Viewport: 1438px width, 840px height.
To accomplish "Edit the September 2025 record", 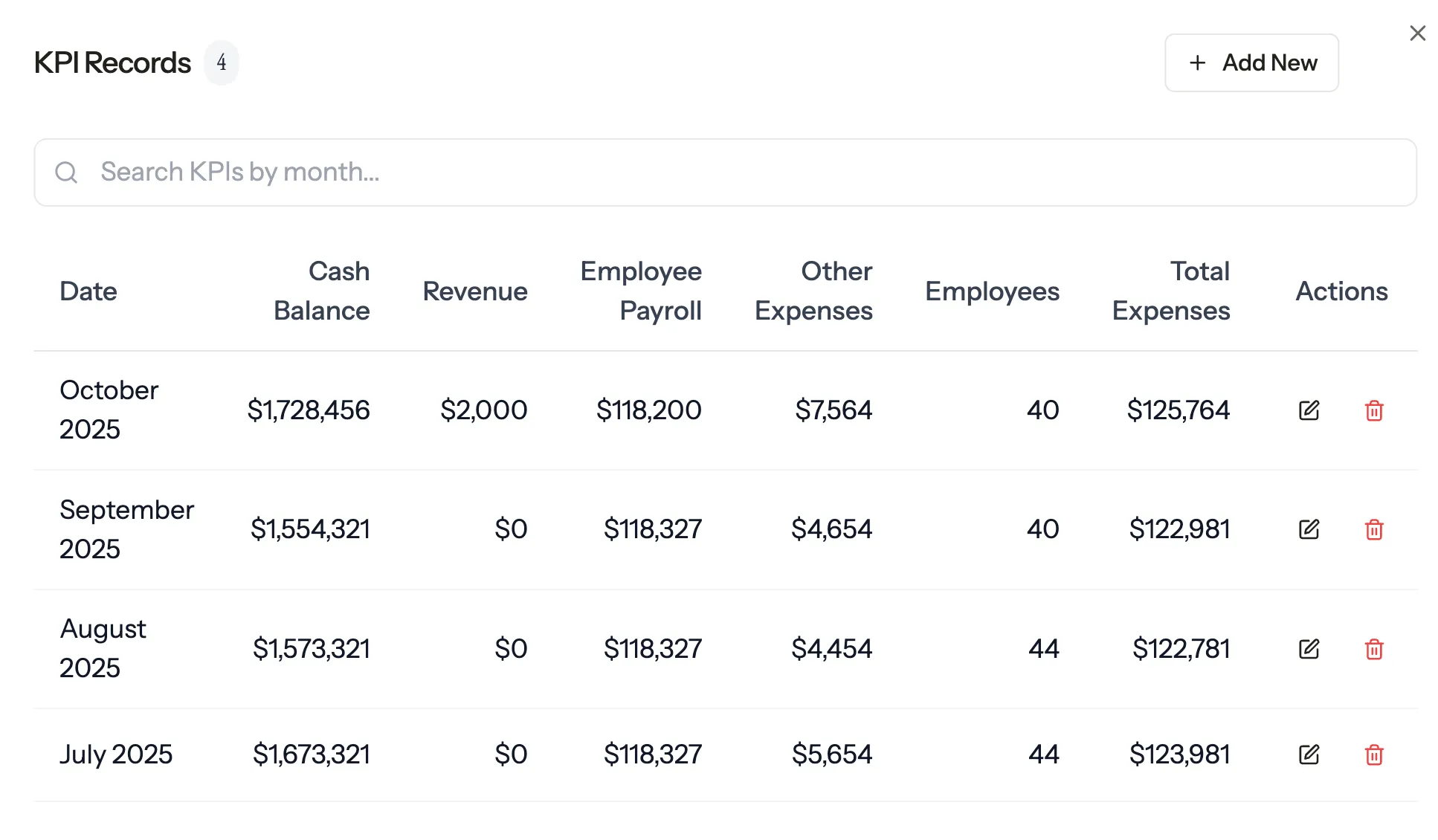I will [x=1309, y=529].
